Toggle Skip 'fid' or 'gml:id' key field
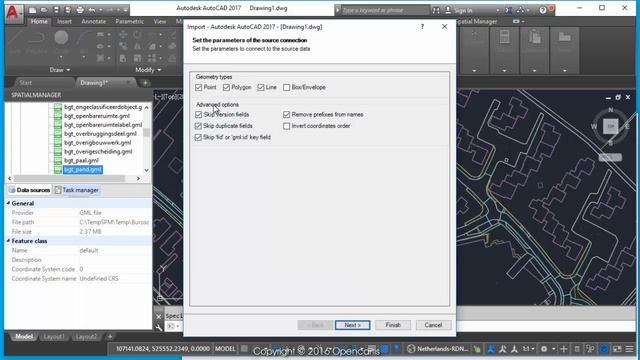Viewport: 640px width, 360px height. (199, 138)
